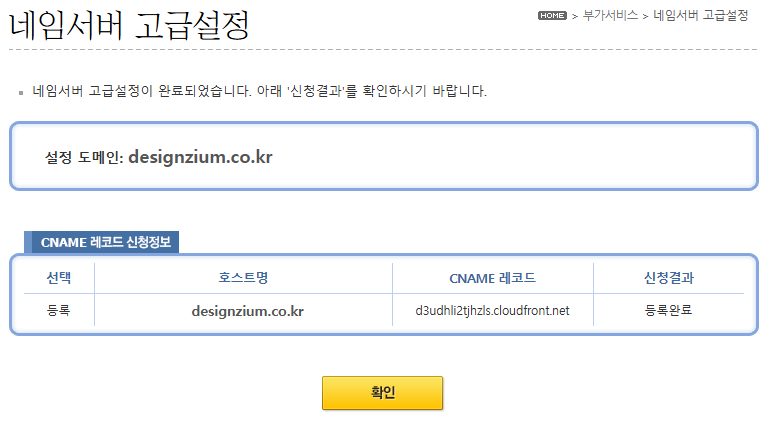Image resolution: width=783 pixels, height=434 pixels.
Task: Click the domain name in the 설정 도메인 box
Action: pyautogui.click(x=201, y=157)
